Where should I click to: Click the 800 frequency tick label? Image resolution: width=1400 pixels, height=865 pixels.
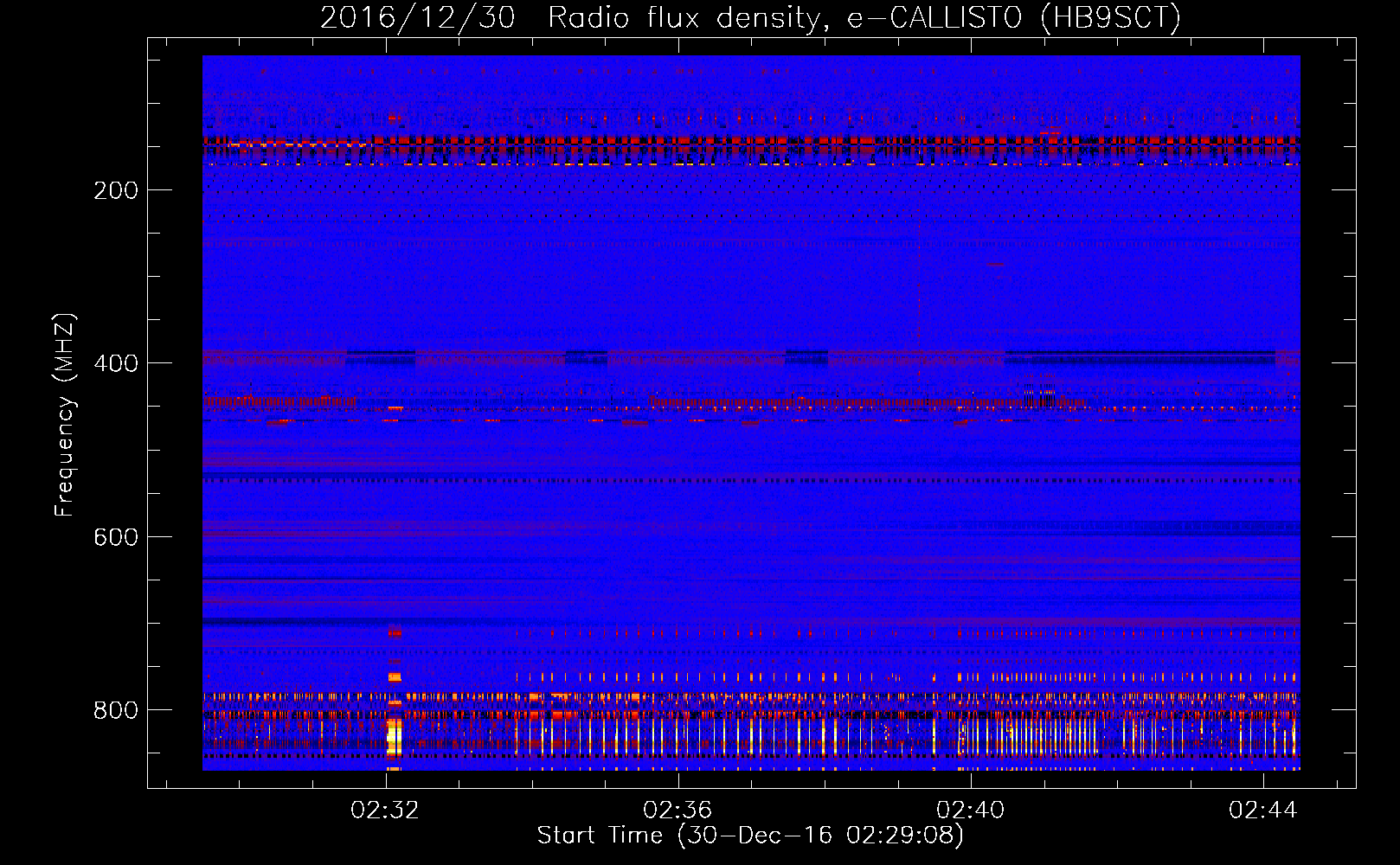pos(116,711)
